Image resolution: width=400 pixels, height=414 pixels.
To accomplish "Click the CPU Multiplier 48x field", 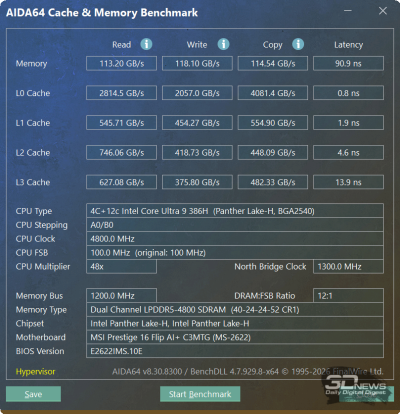I will pyautogui.click(x=121, y=267).
